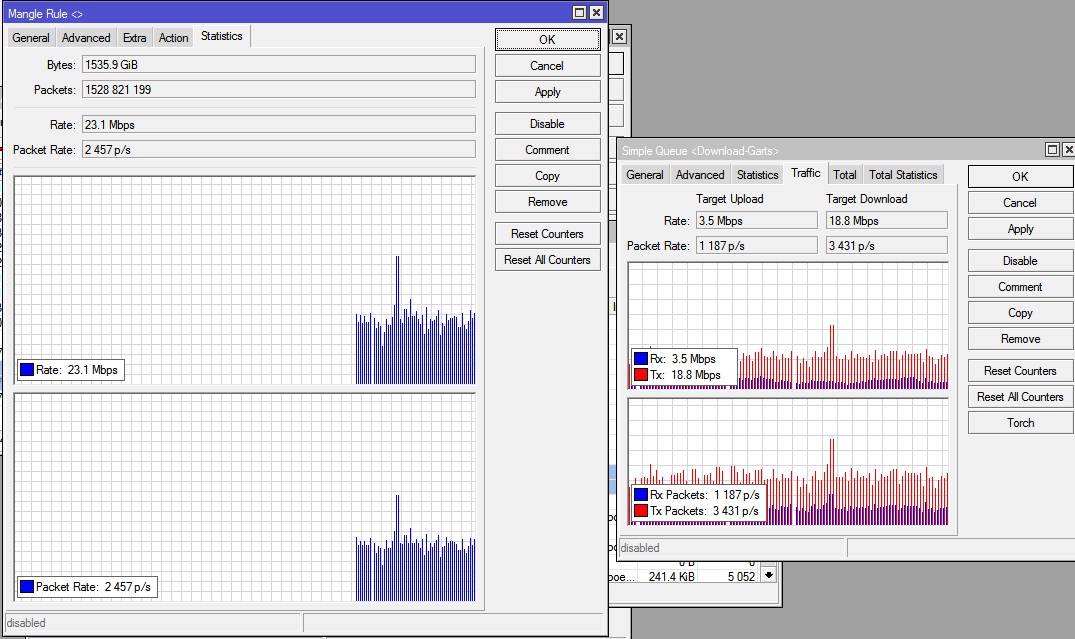Maximize the Simple Queue window
Image resolution: width=1075 pixels, height=639 pixels.
(1052, 149)
